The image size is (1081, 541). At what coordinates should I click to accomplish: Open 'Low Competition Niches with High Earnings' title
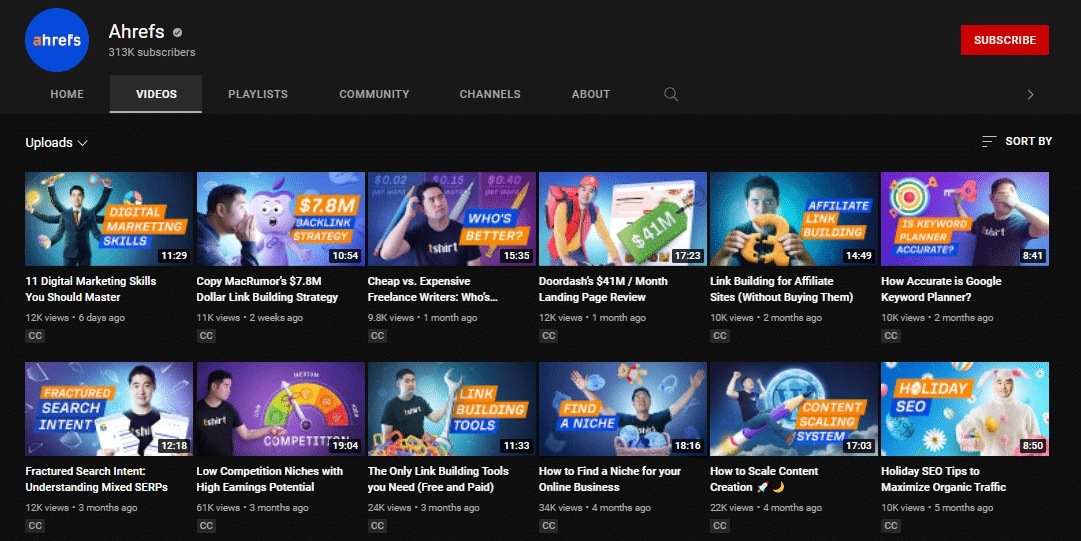click(x=270, y=479)
